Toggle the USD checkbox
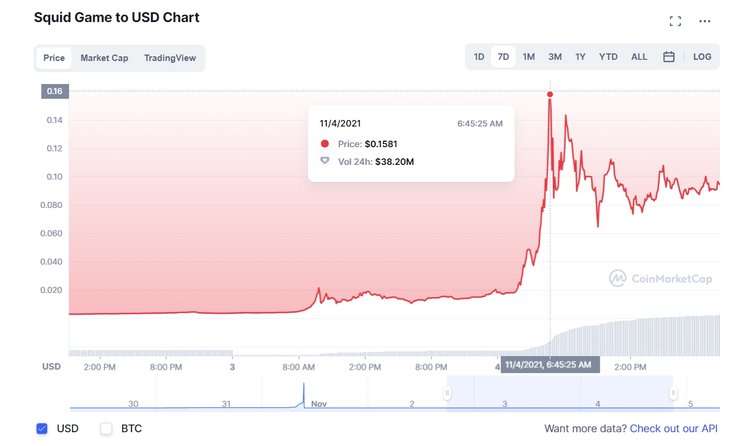Viewport: 740px width, 446px height. pyautogui.click(x=42, y=428)
